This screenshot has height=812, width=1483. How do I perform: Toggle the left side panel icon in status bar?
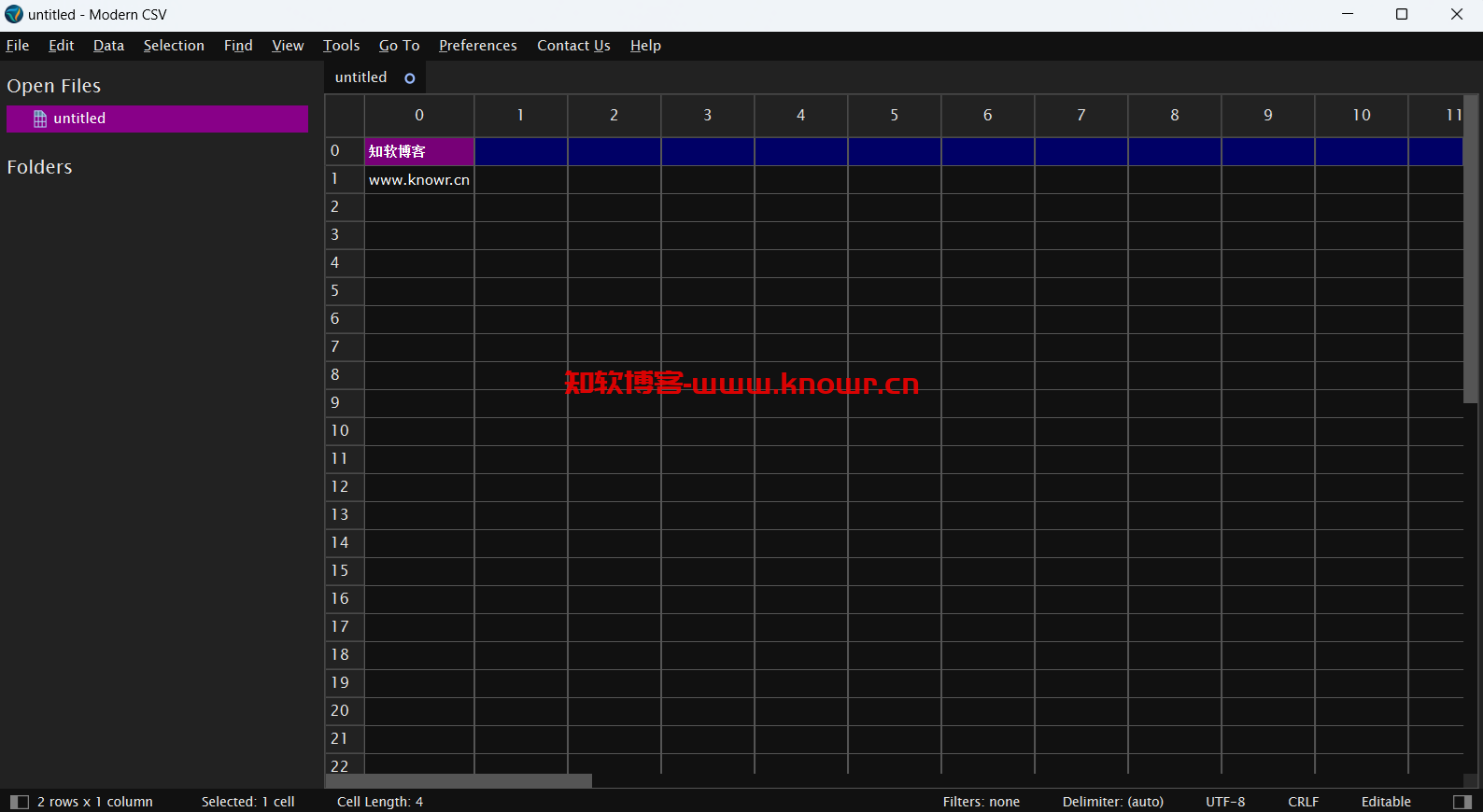click(x=19, y=802)
